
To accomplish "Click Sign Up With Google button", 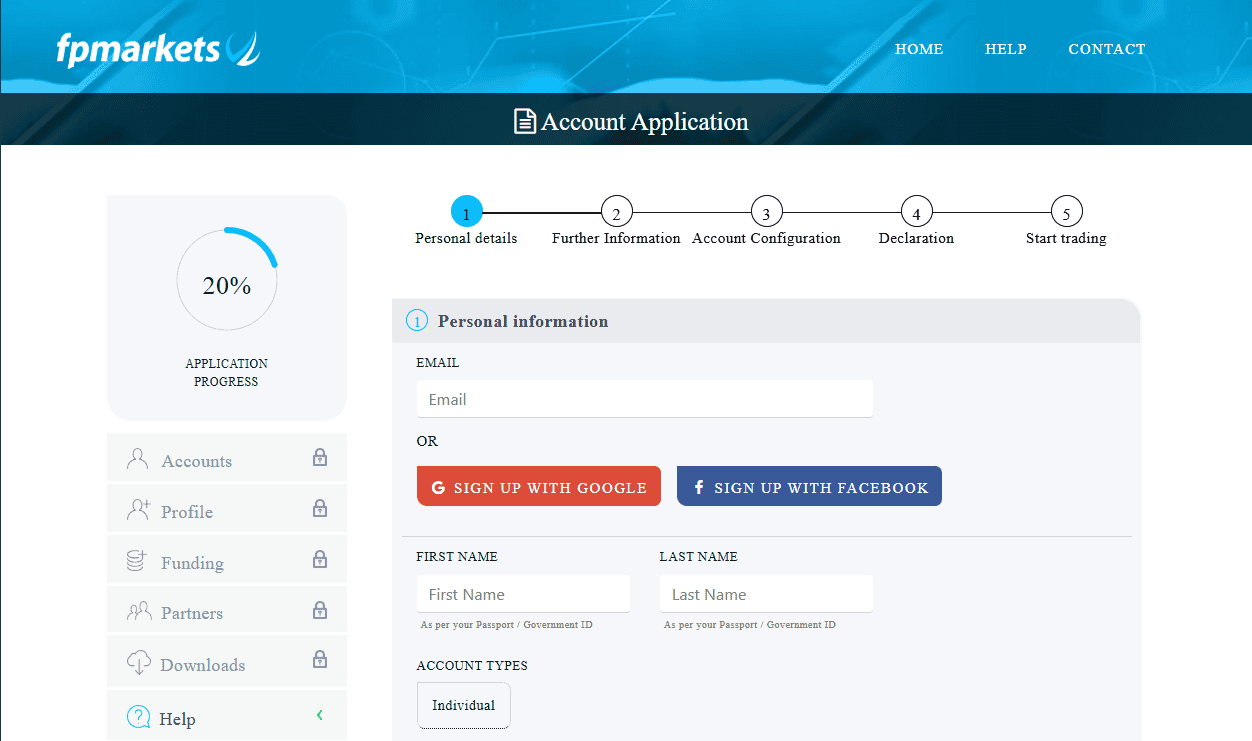I will pos(539,486).
